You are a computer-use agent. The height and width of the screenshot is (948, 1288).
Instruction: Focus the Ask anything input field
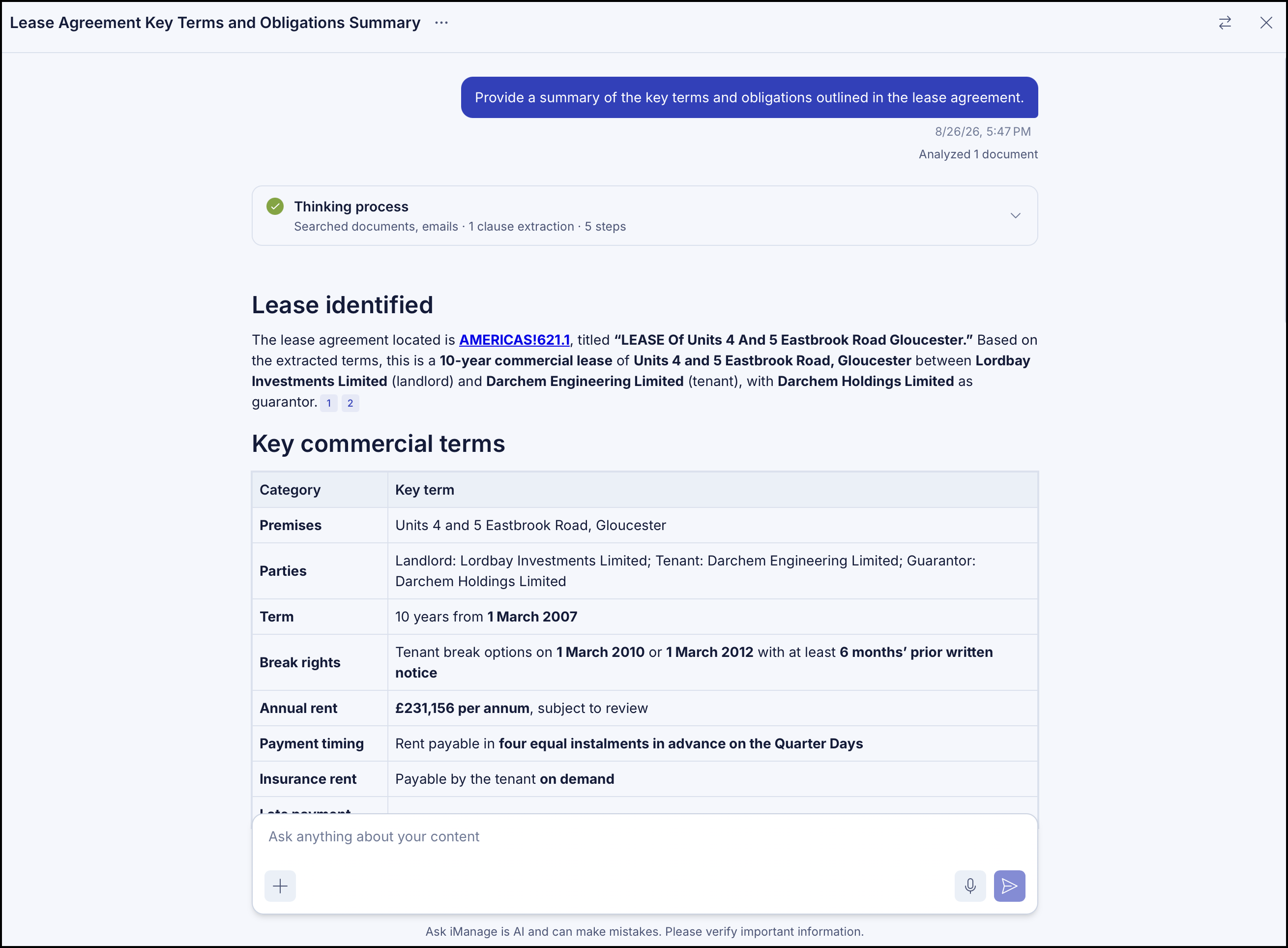644,837
